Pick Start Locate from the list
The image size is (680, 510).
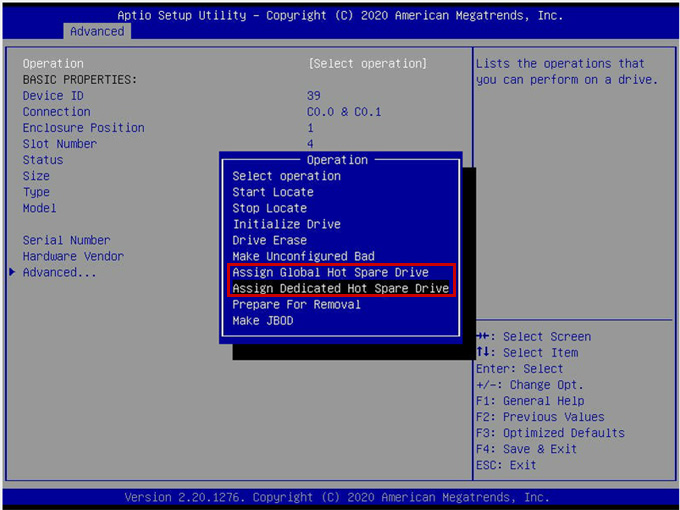[273, 192]
